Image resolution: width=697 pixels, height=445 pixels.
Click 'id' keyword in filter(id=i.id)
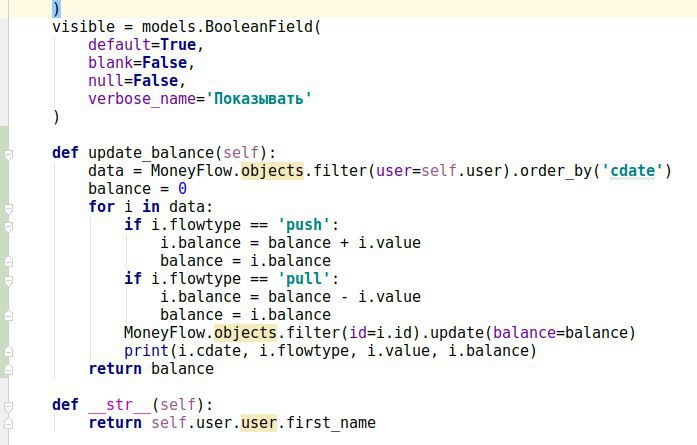click(x=358, y=333)
